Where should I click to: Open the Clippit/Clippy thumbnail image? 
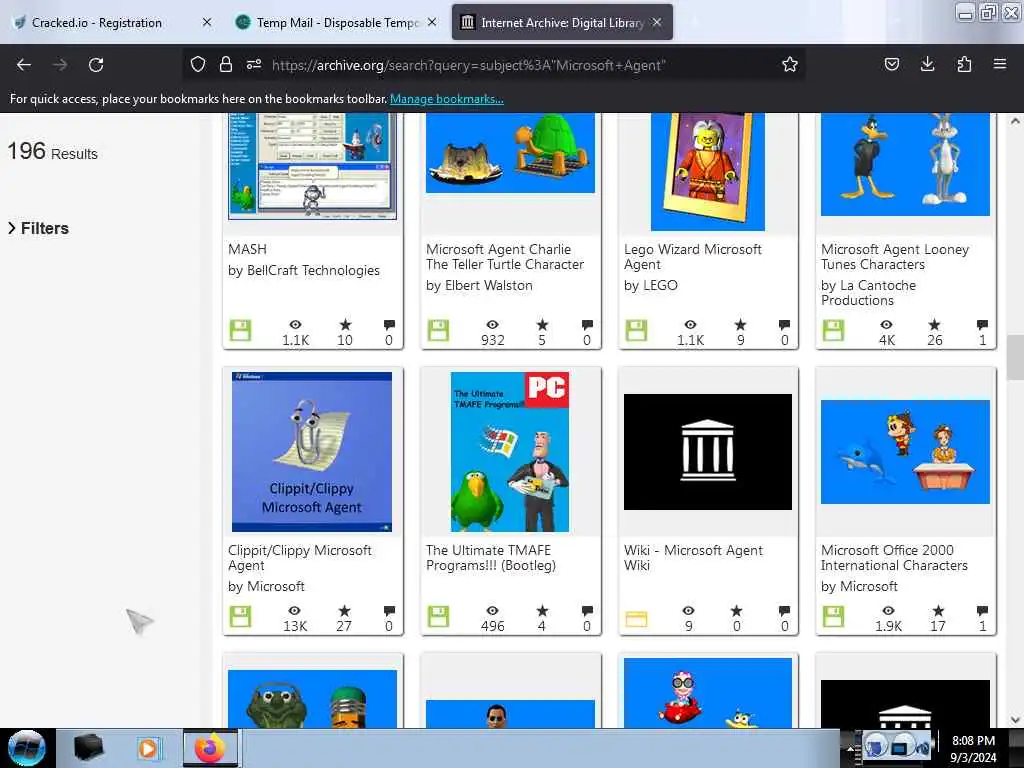click(312, 452)
